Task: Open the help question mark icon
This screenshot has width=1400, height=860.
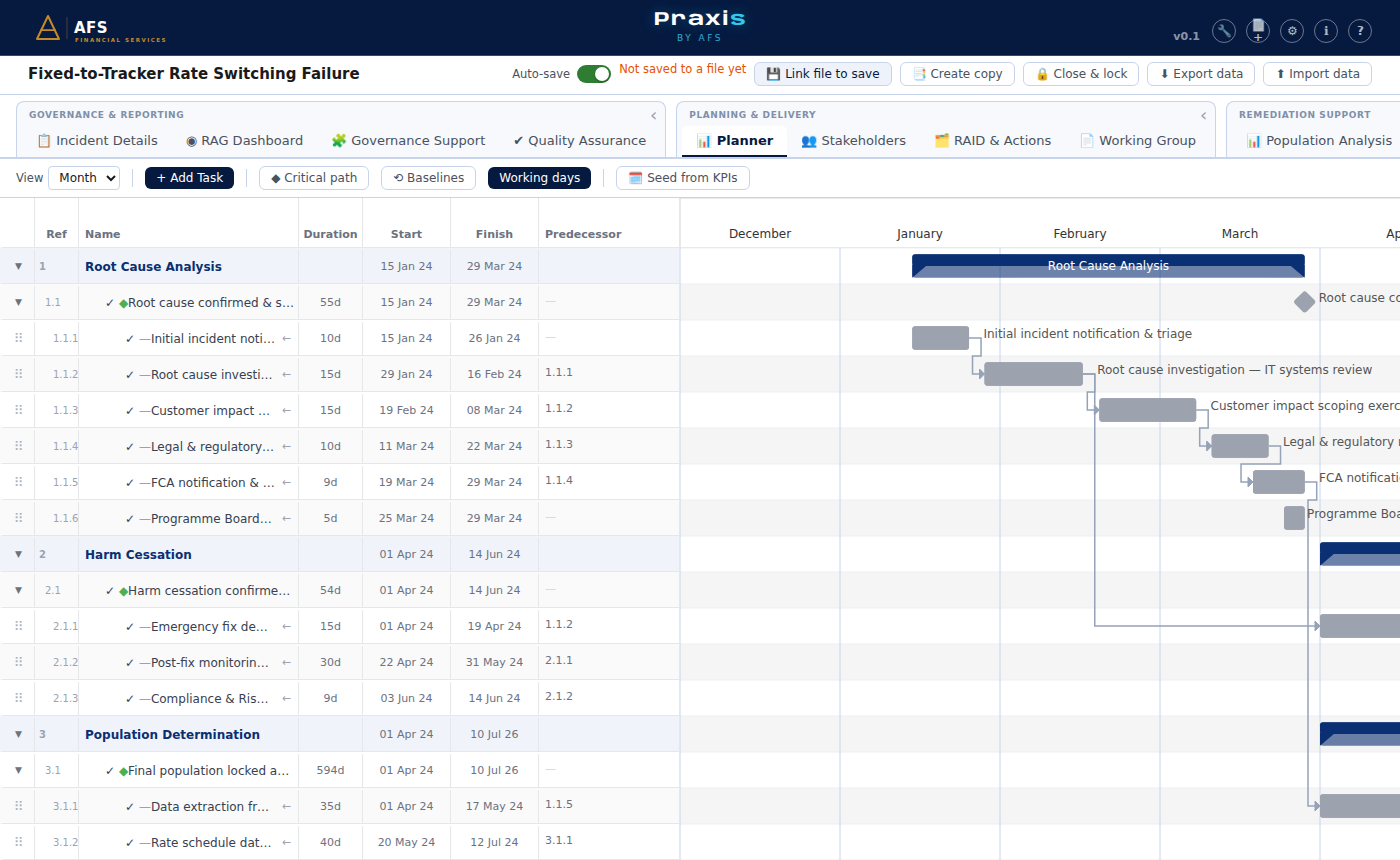Action: 1360,31
